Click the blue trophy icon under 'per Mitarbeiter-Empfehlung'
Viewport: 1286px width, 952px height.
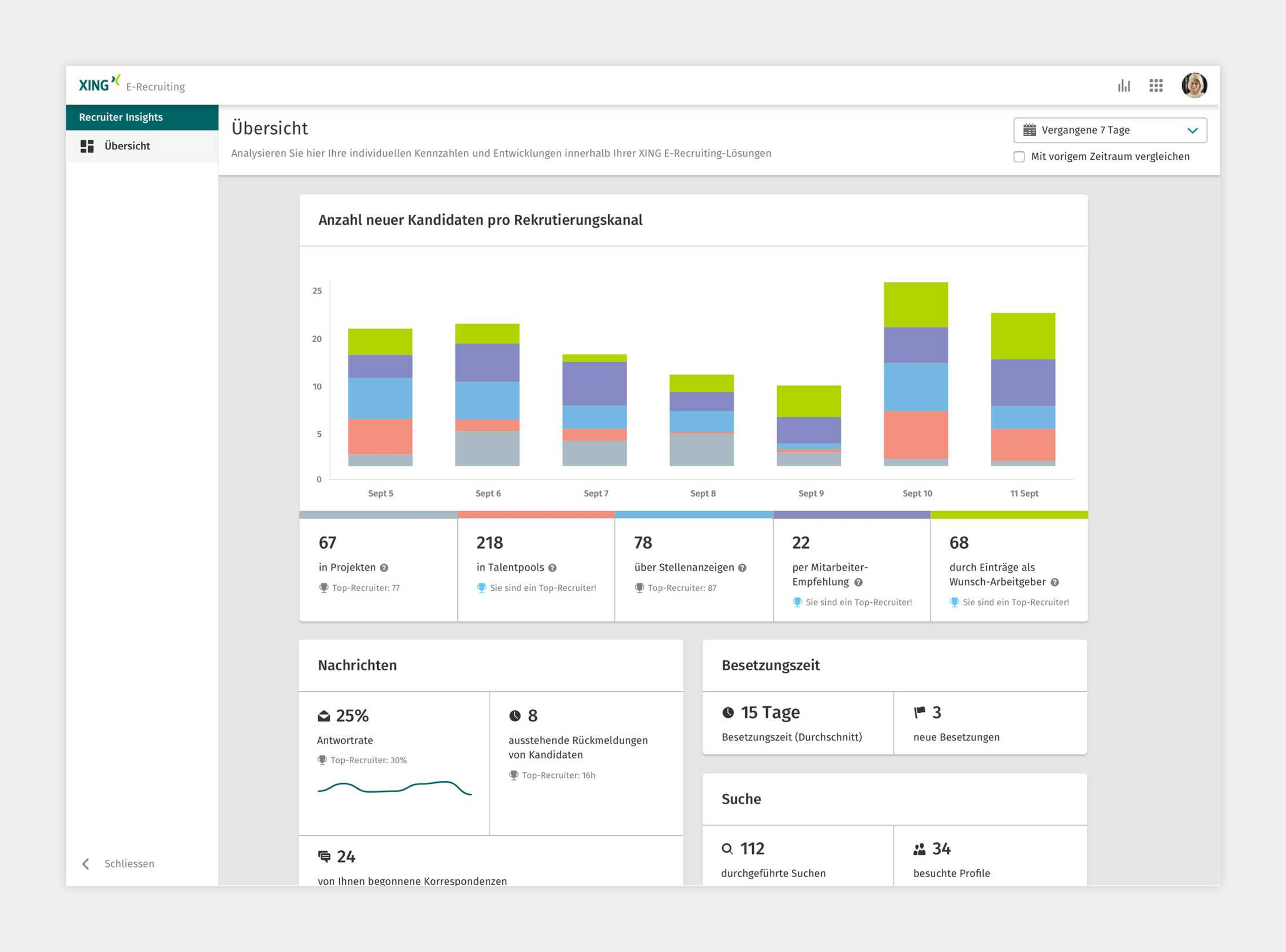coord(798,602)
